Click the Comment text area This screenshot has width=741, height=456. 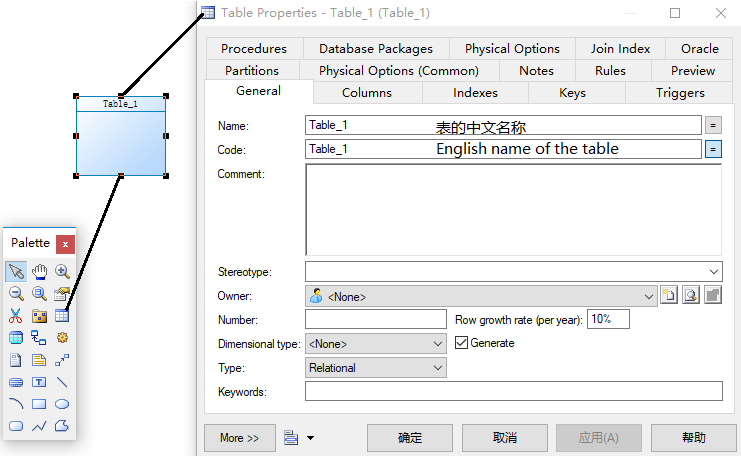coord(513,210)
